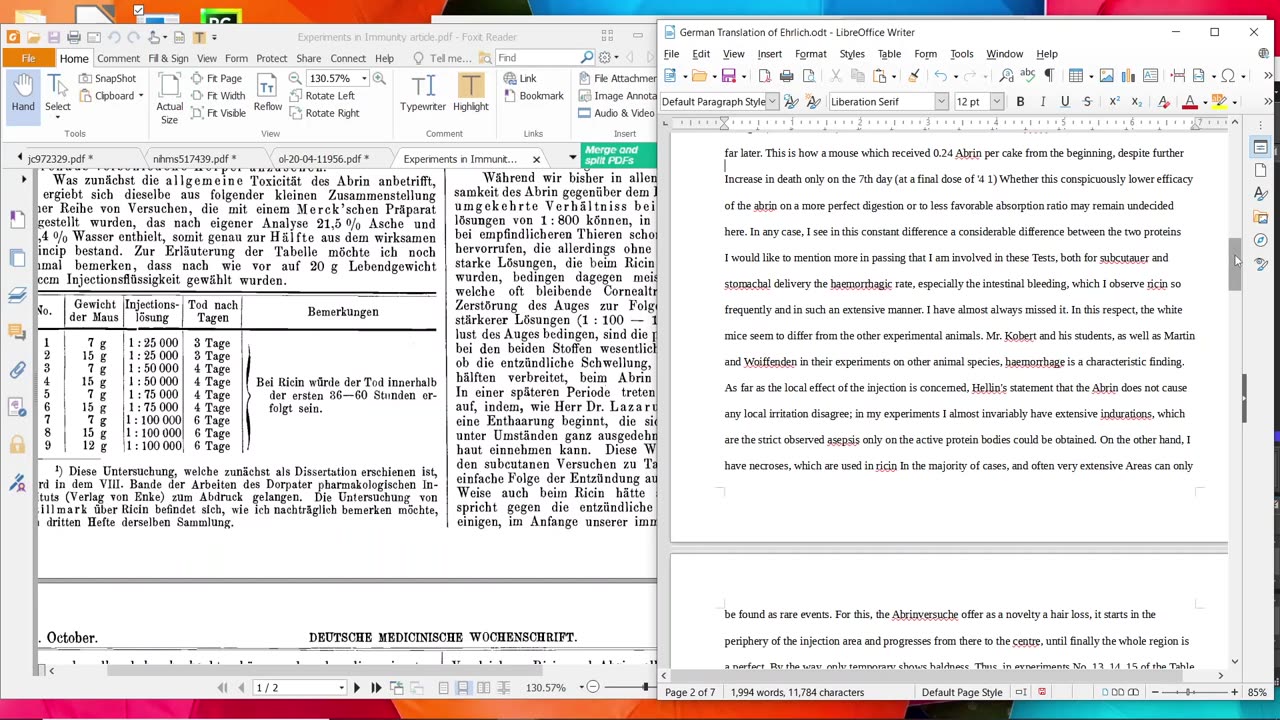
Task: Toggle formatting marks (pilcrow) in Writer
Action: tap(1048, 76)
